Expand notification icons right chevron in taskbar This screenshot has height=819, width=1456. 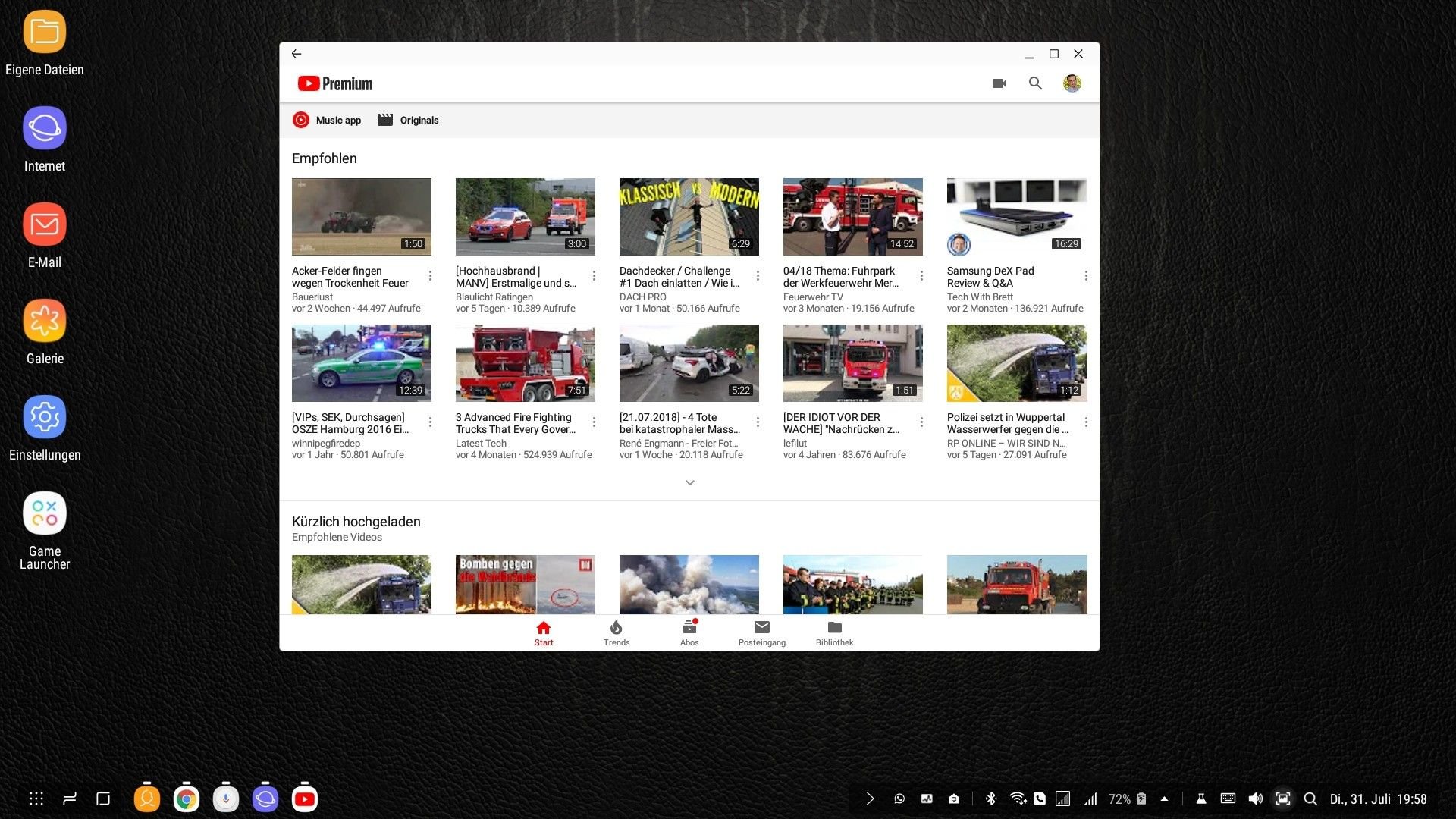point(870,799)
